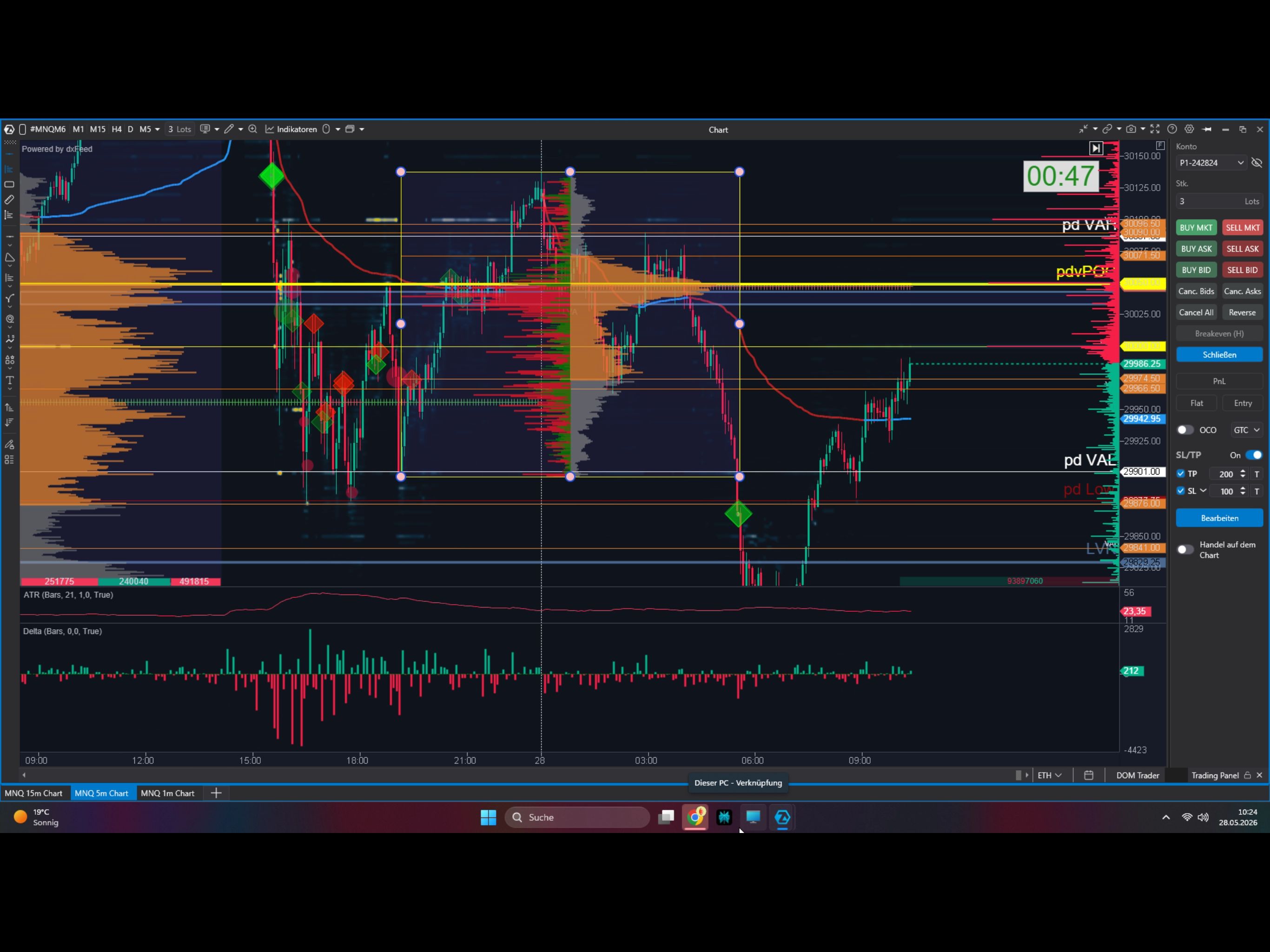Expand the pencil drawing tools dropdown arrow

(x=240, y=130)
